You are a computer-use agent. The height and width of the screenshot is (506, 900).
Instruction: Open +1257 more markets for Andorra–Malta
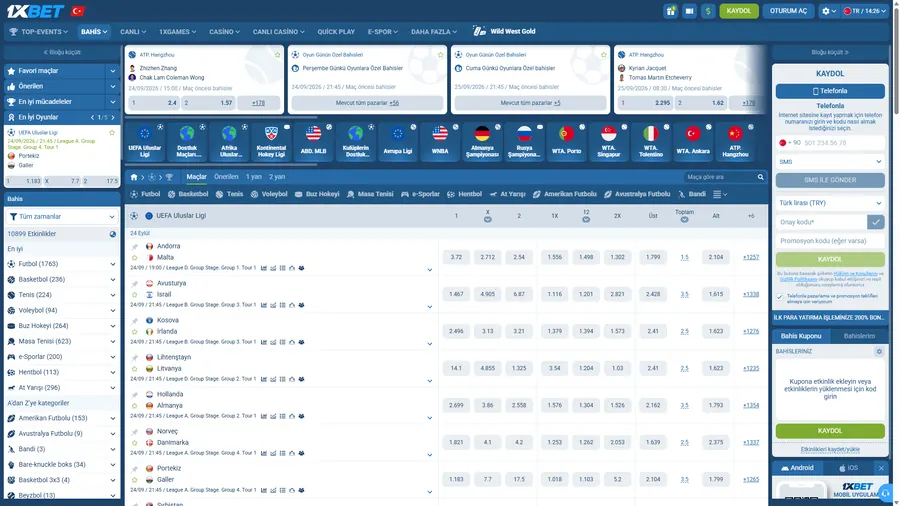click(751, 257)
